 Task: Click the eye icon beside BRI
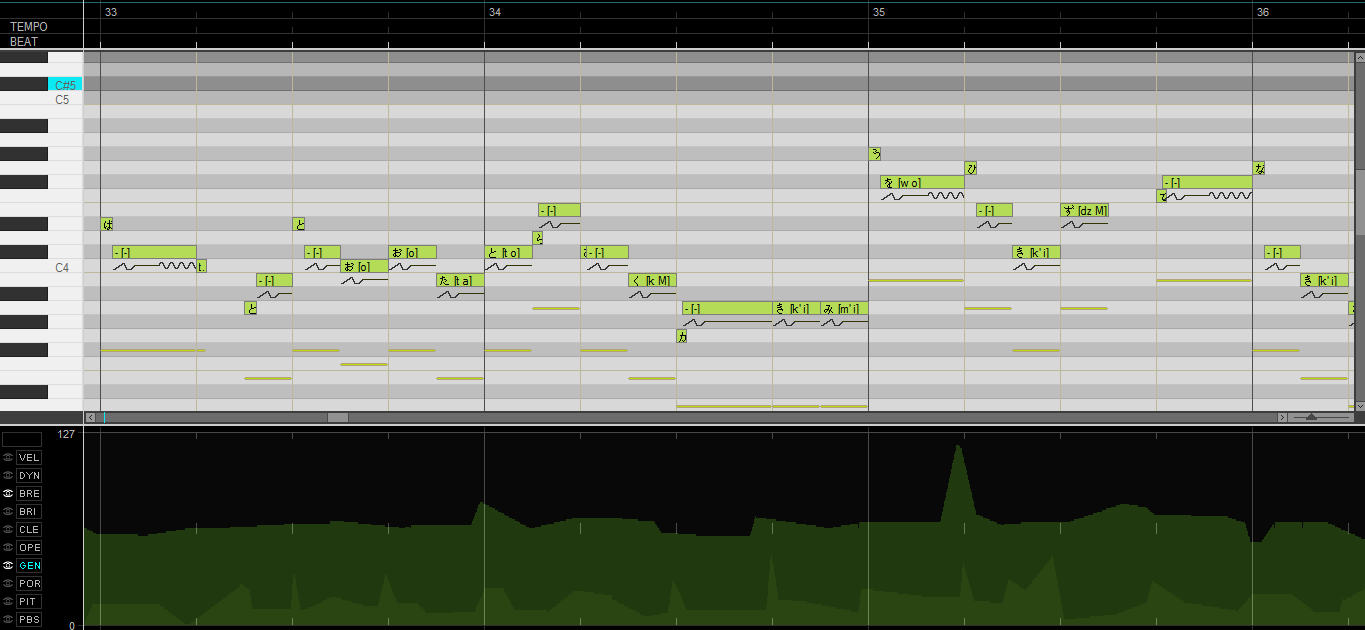tap(8, 511)
